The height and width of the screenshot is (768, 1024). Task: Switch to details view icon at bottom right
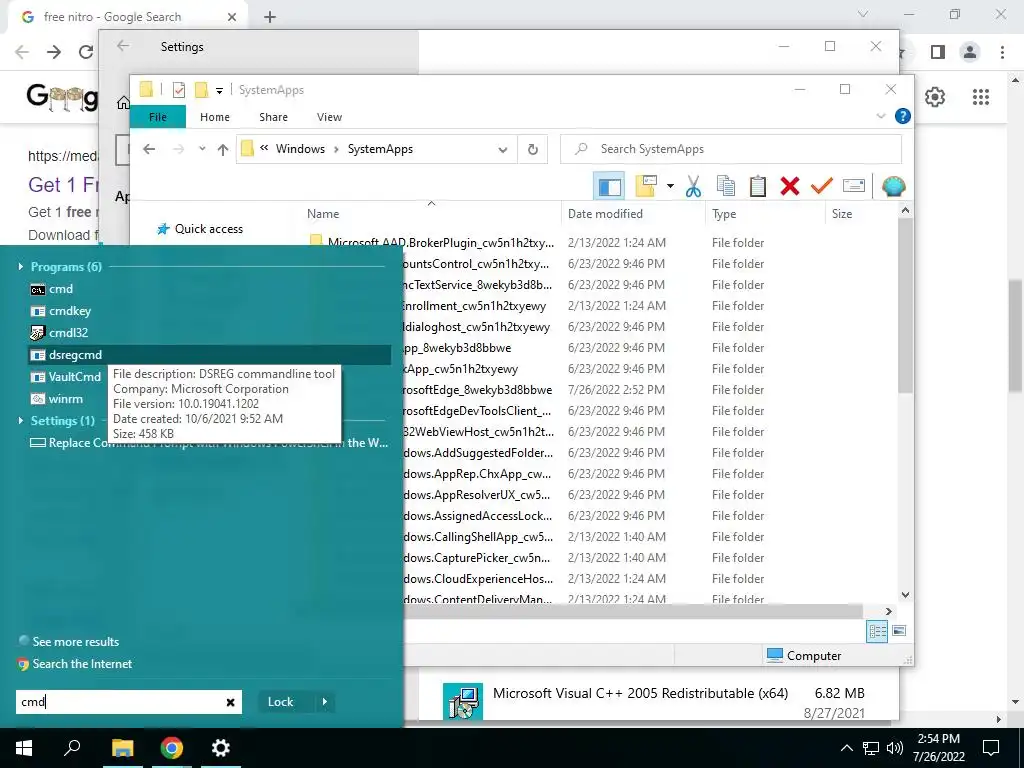(877, 631)
